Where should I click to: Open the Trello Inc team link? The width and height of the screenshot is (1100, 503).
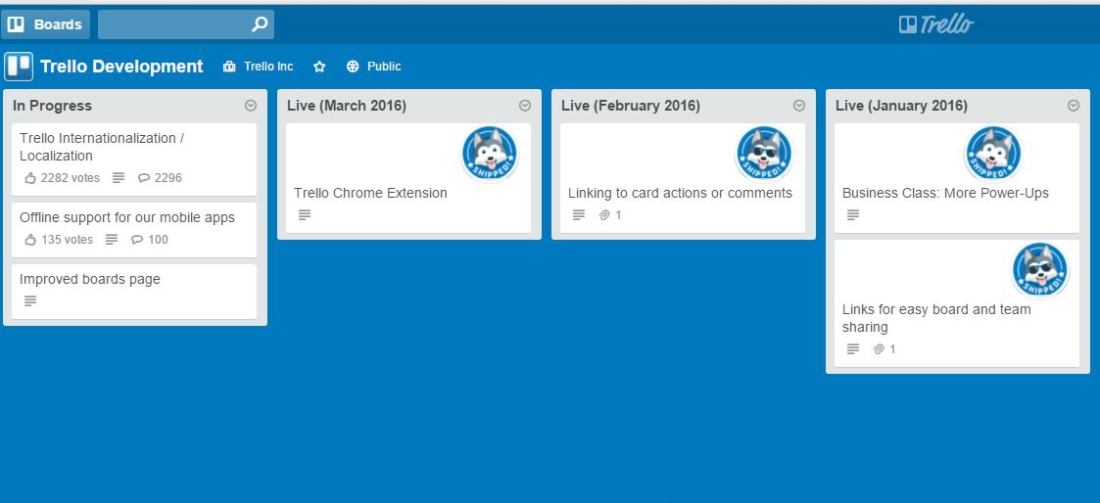point(269,67)
